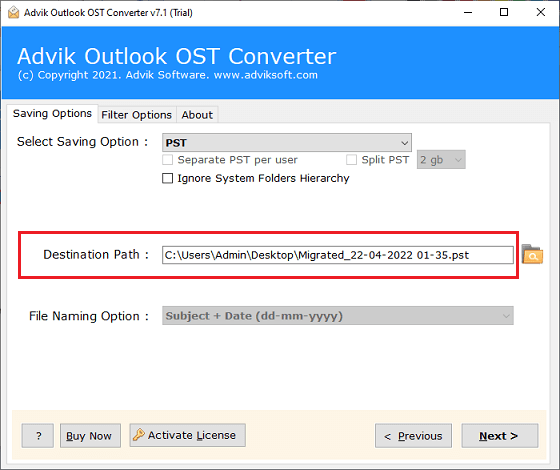This screenshot has width=560, height=470.
Task: Close the Advik OST Converter window
Action: pos(541,12)
